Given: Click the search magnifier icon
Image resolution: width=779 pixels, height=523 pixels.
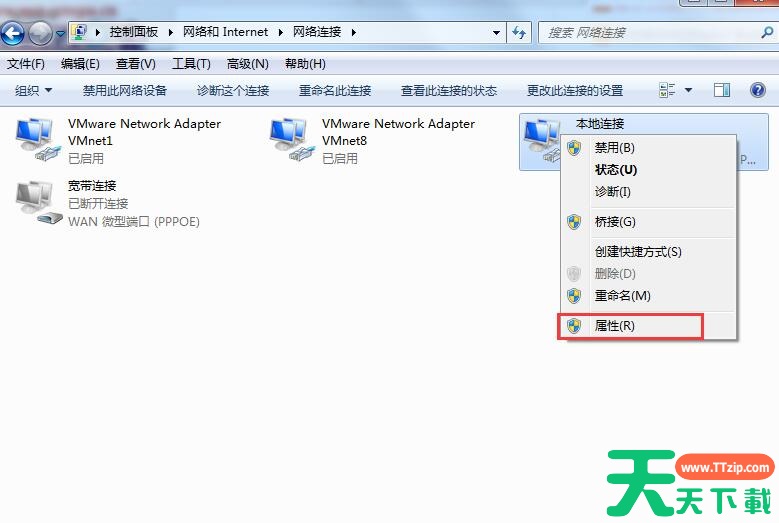Looking at the screenshot, I should tap(767, 33).
